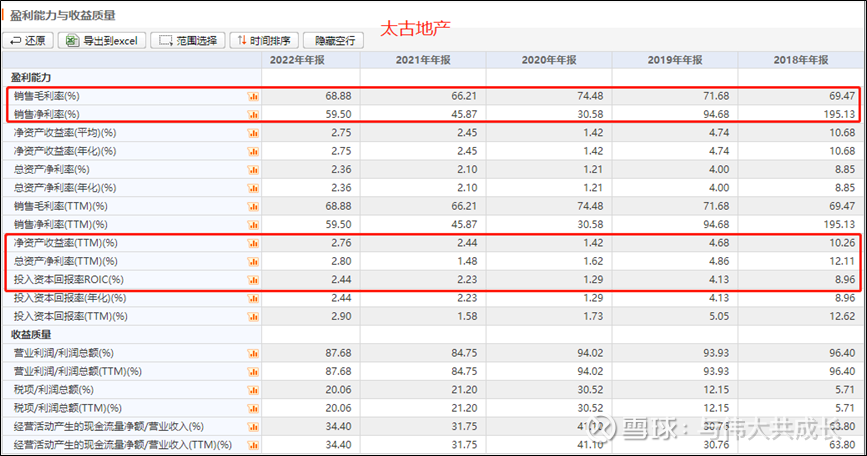The image size is (867, 456).
Task: Select the 销售毛利率(%) row label
Action: coord(46,96)
